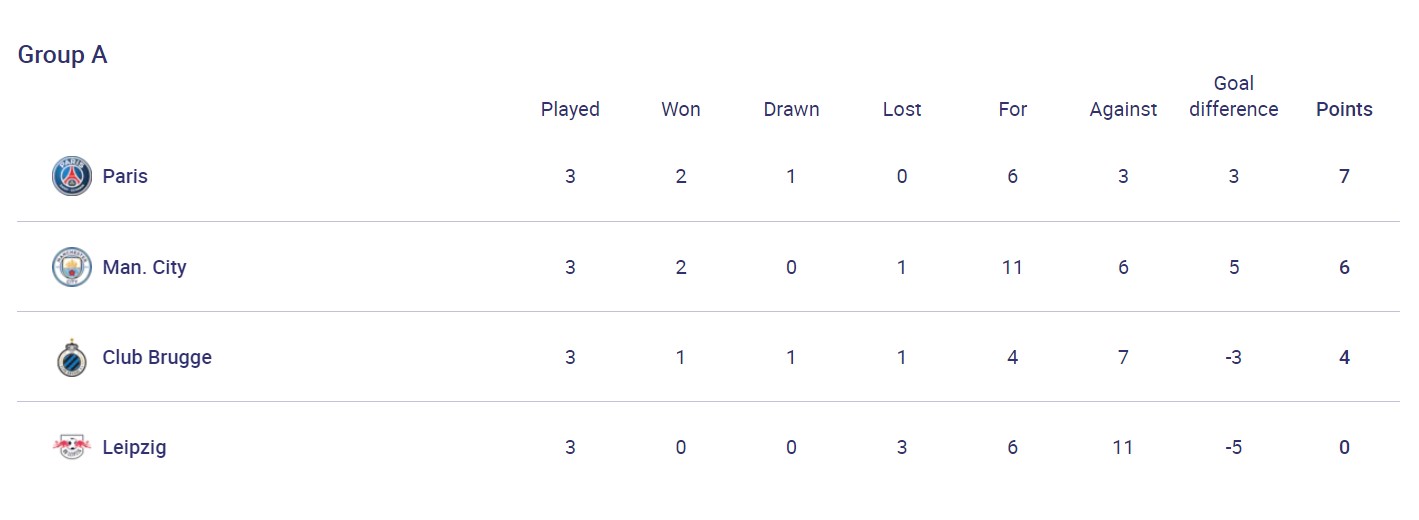This screenshot has height=520, width=1419.
Task: Click the Club Brugge club crest
Action: pos(71,357)
